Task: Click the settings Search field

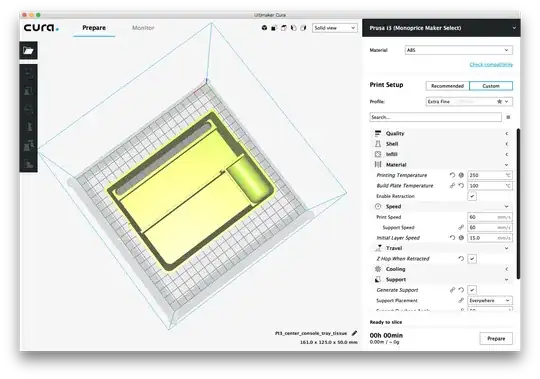Action: [x=435, y=117]
